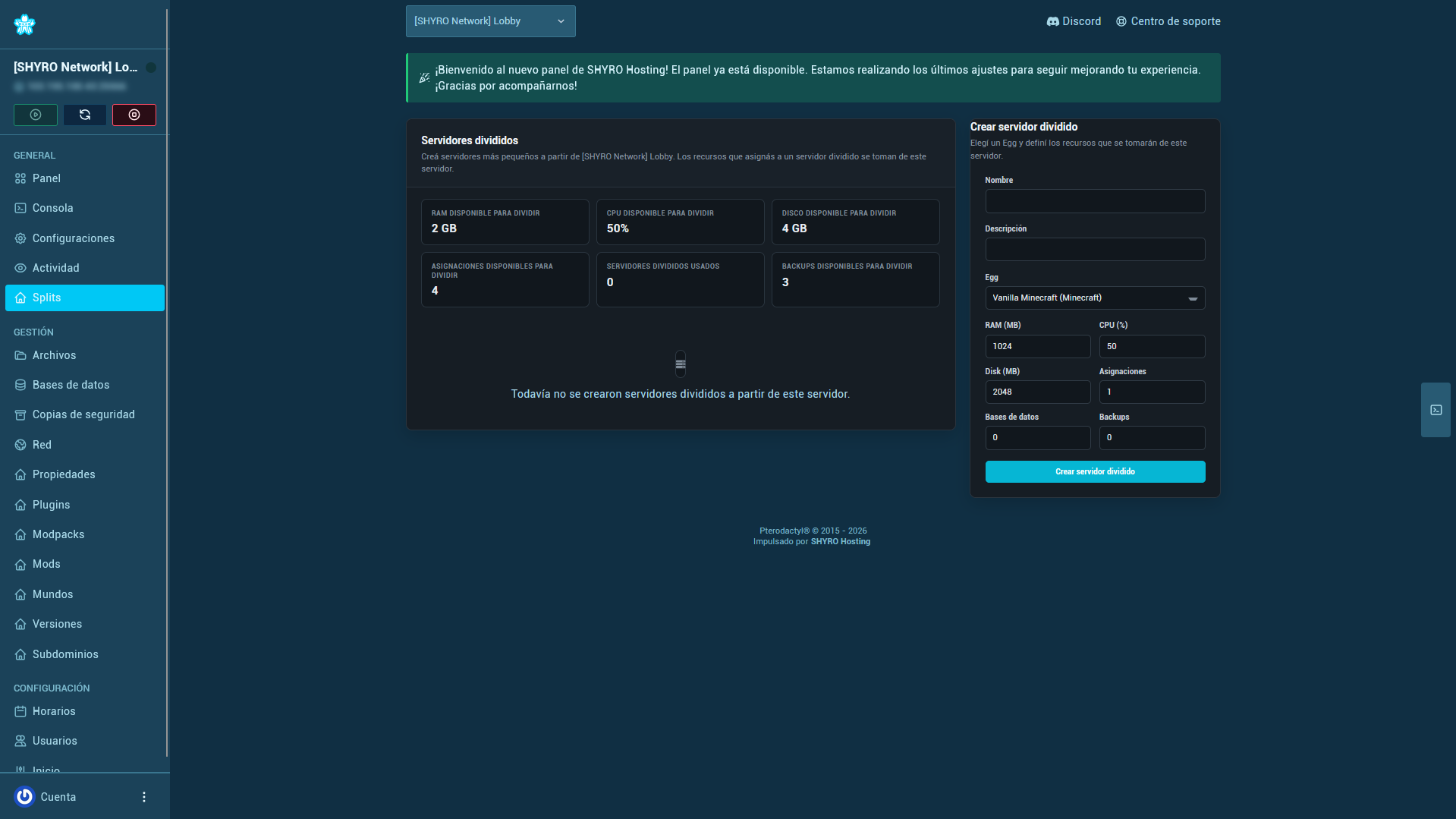Open Plugins in the sidebar
The height and width of the screenshot is (819, 1456).
coord(85,505)
